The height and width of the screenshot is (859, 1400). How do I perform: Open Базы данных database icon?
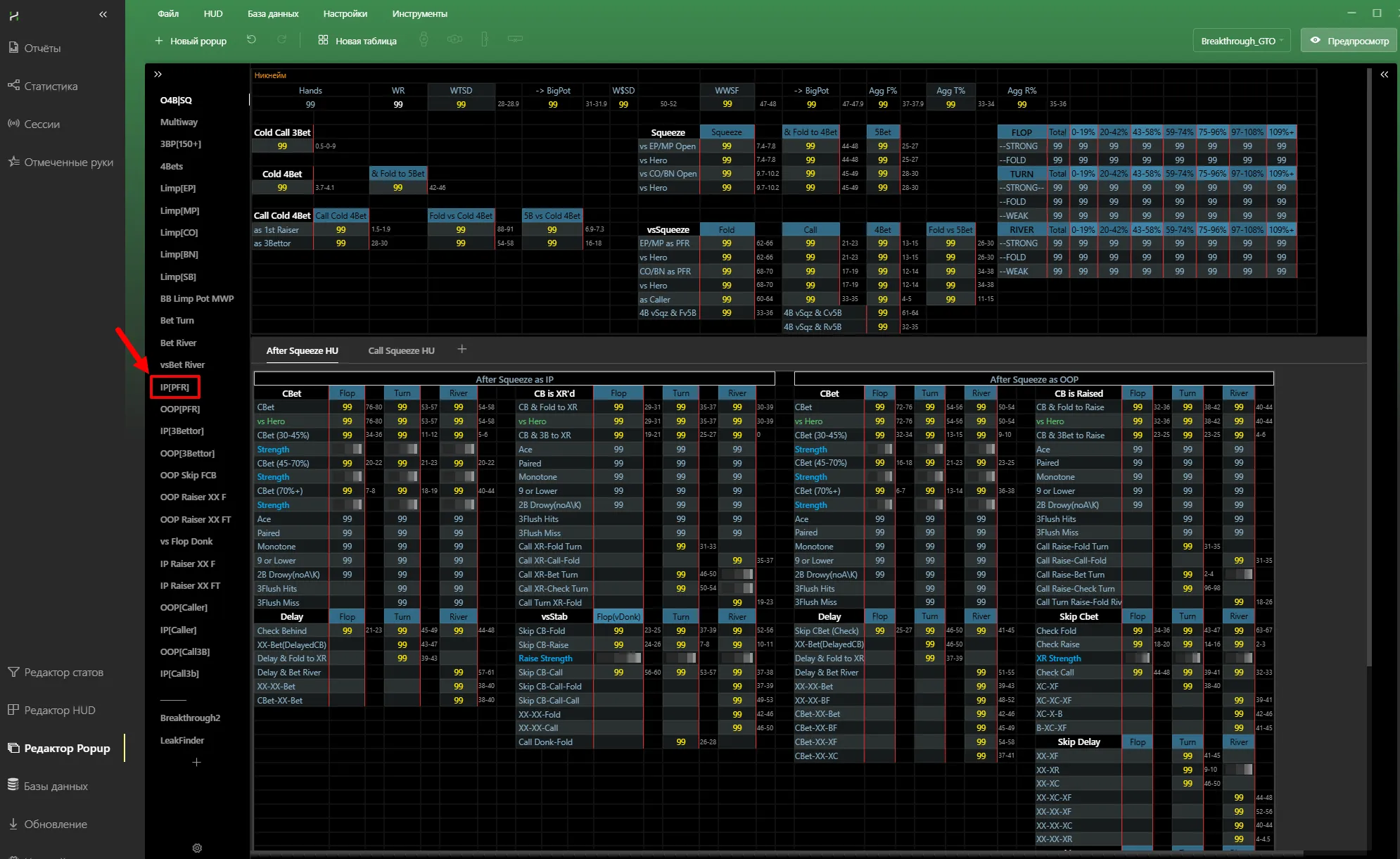click(x=13, y=786)
